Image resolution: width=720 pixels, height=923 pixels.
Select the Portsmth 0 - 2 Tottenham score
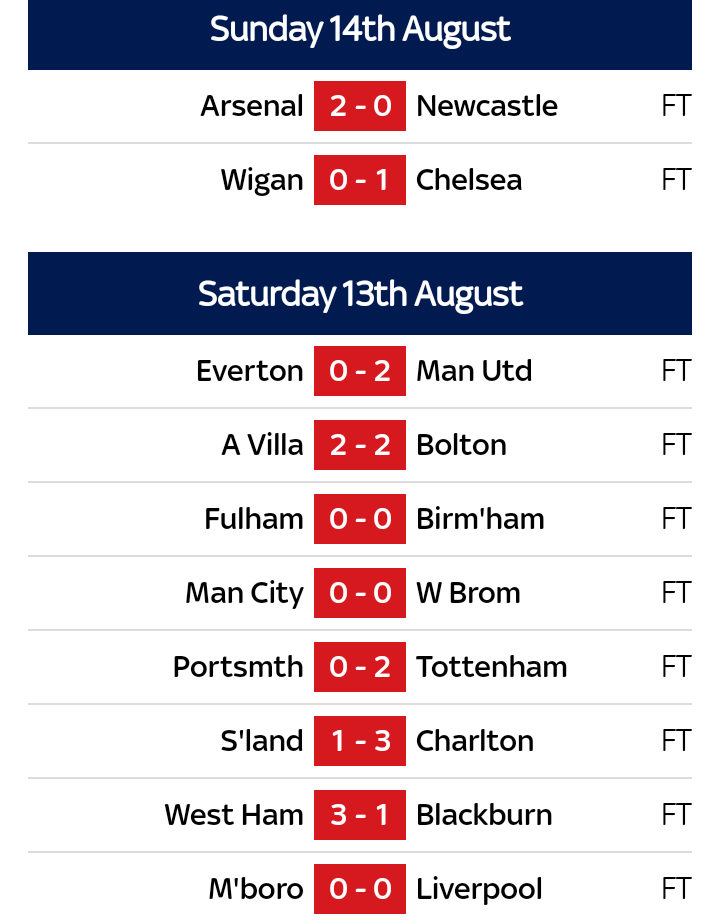click(360, 667)
